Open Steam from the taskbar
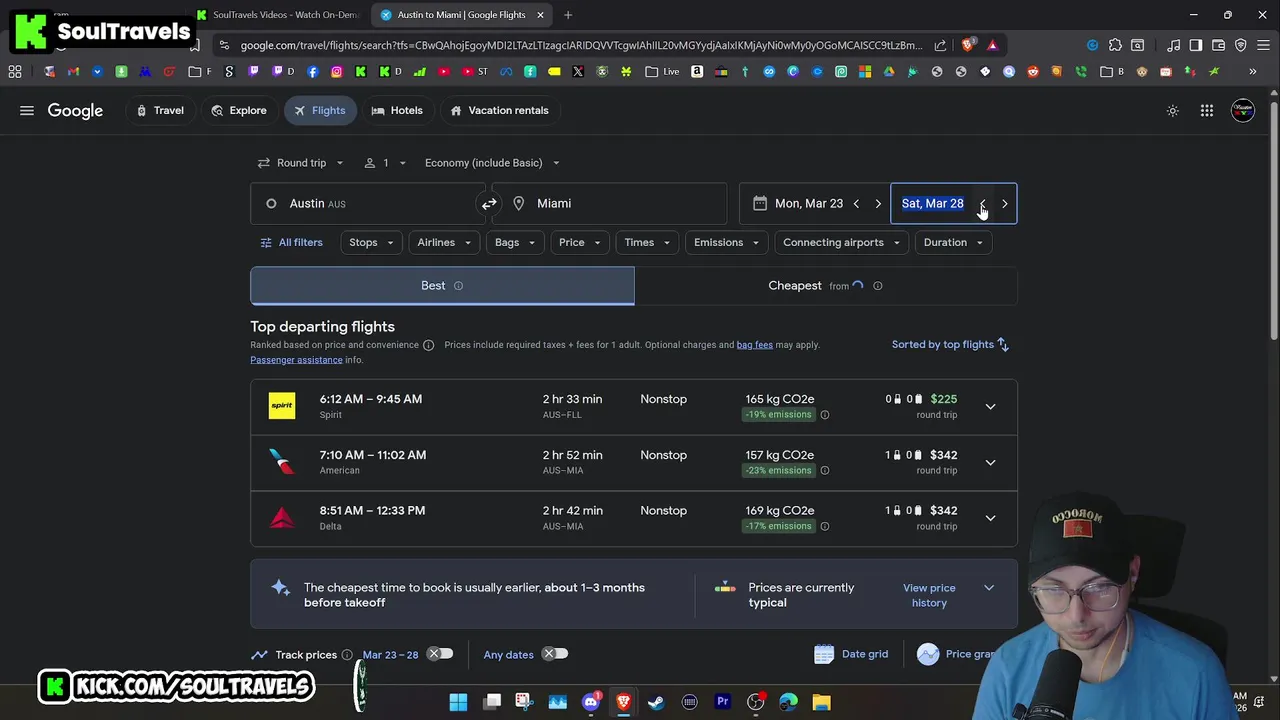Viewport: 1280px width, 720px height. pos(656,702)
